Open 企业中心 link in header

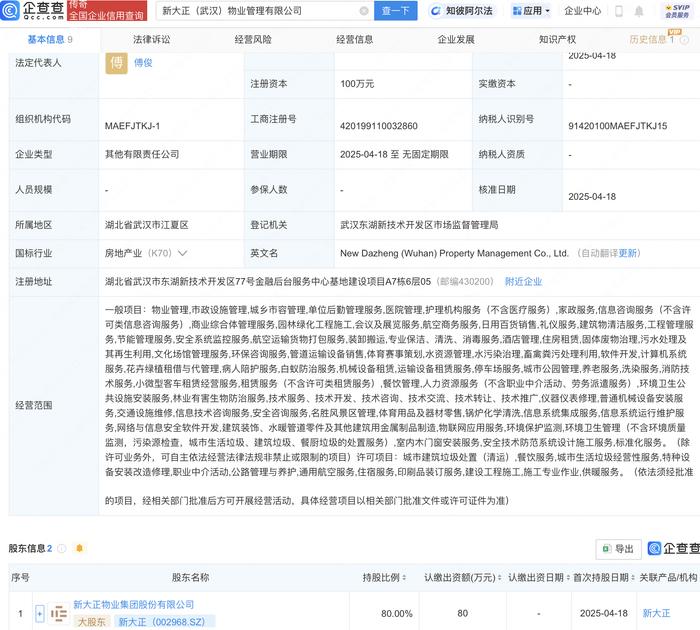[582, 11]
